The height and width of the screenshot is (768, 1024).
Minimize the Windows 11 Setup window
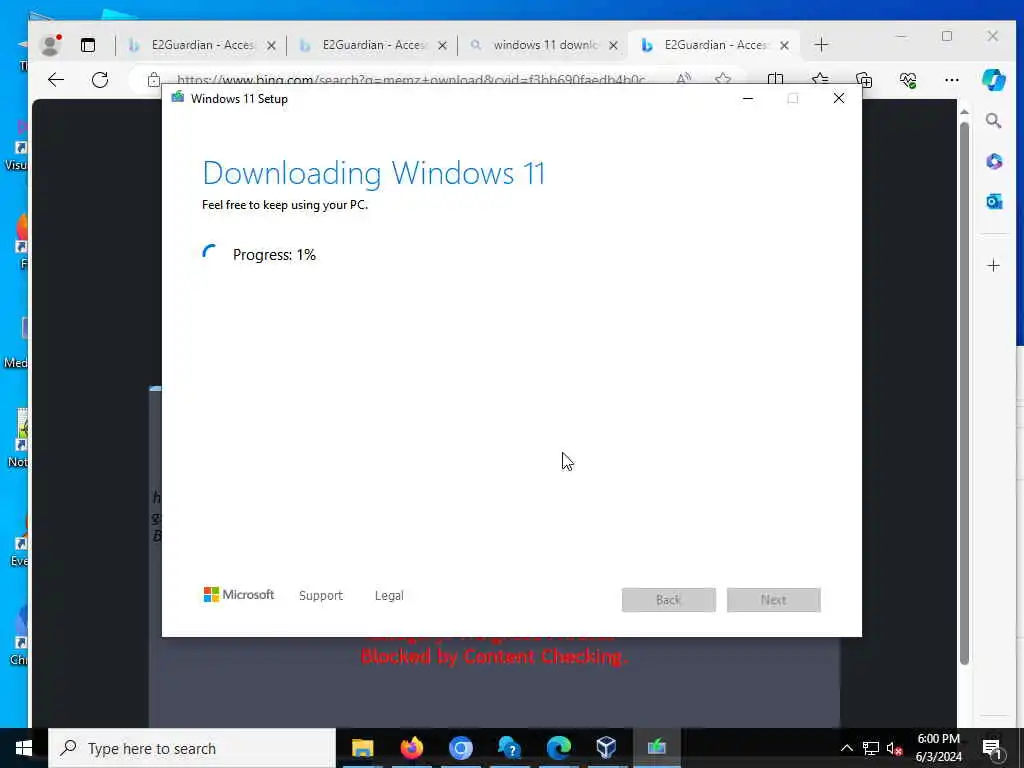[748, 99]
